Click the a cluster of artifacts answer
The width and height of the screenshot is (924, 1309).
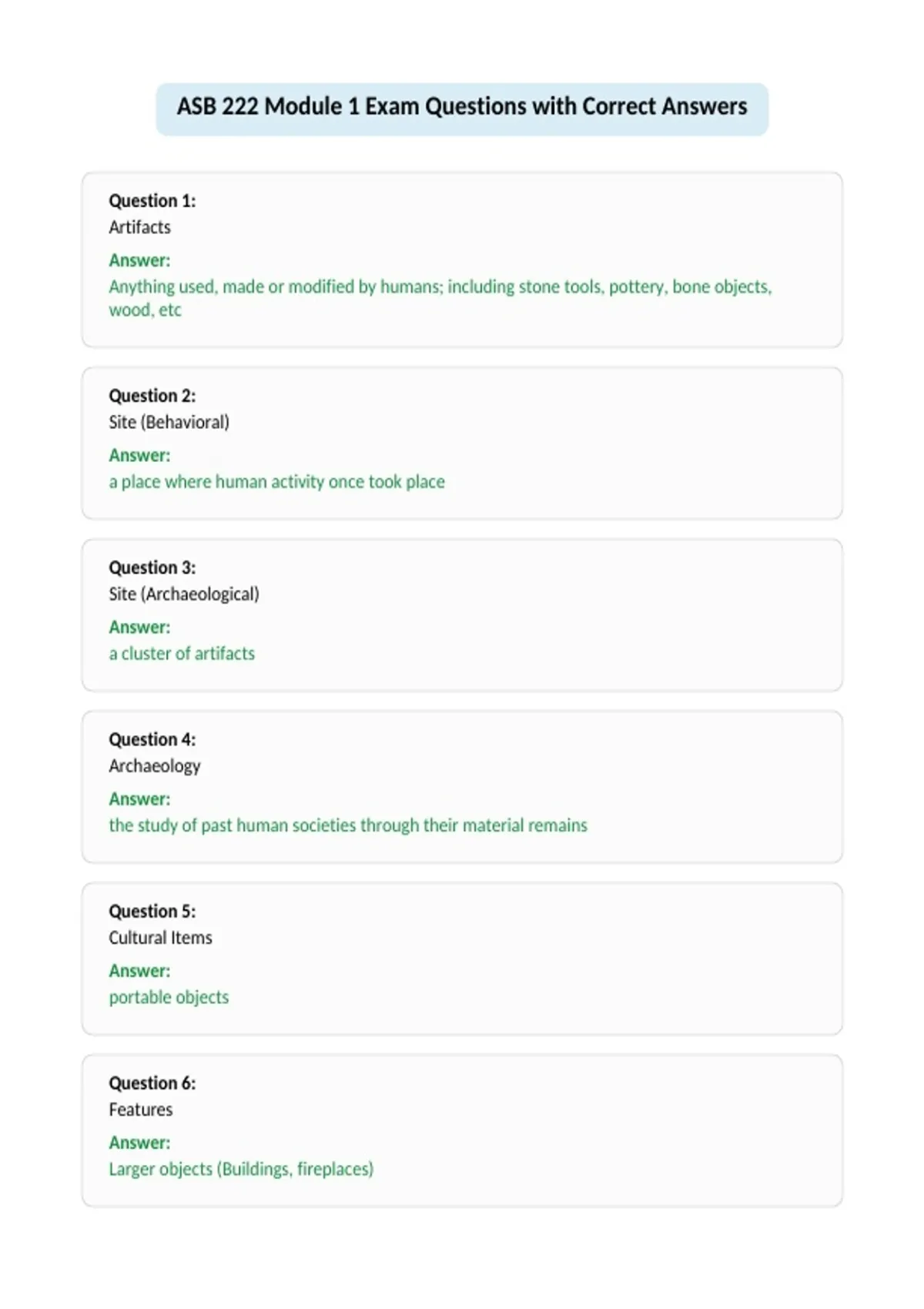click(182, 653)
